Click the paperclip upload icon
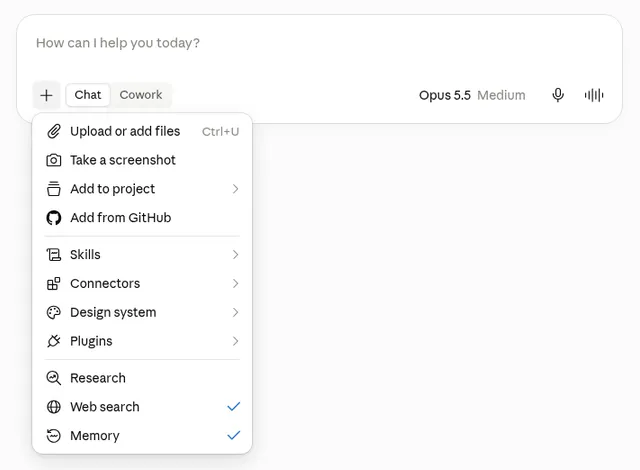Screen dimensions: 640x470 tap(53, 131)
